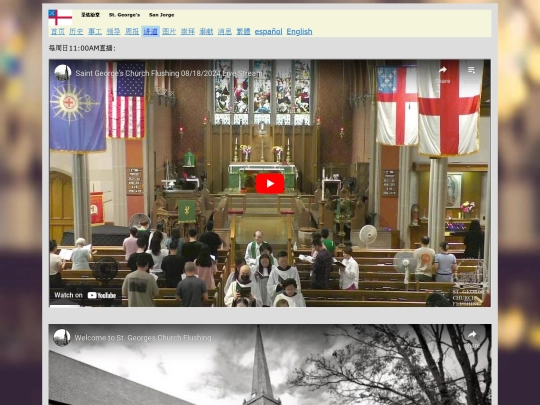Click the YouTube logo in Watch on YouTube
Viewport: 540px width, 405px height.
pos(102,295)
